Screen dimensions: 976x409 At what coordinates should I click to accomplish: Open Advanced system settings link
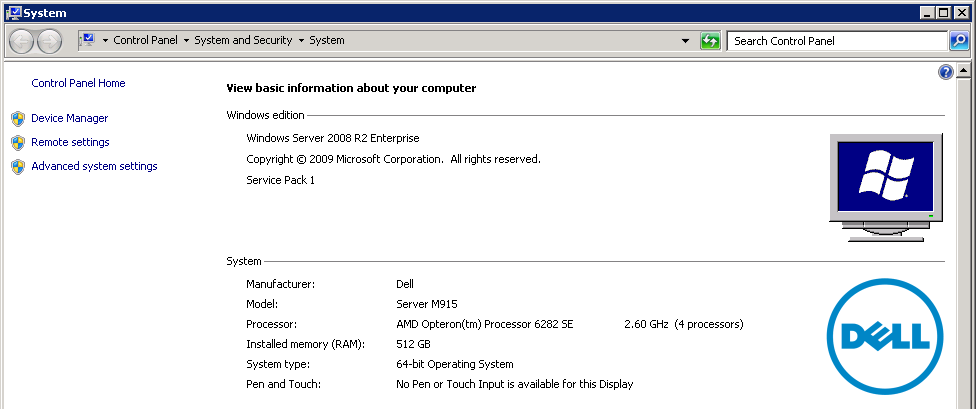tap(95, 166)
